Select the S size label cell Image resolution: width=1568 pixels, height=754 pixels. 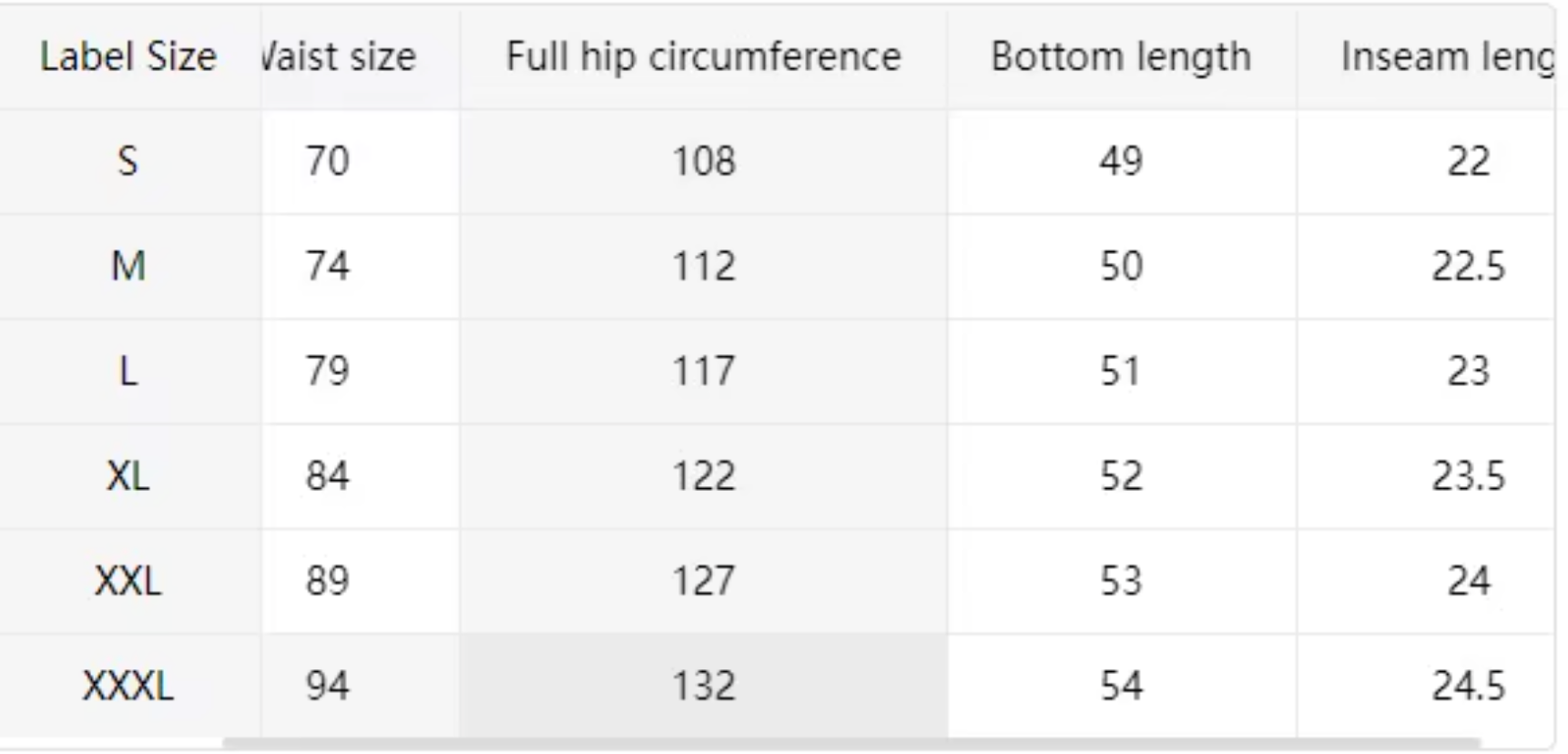[x=128, y=162]
